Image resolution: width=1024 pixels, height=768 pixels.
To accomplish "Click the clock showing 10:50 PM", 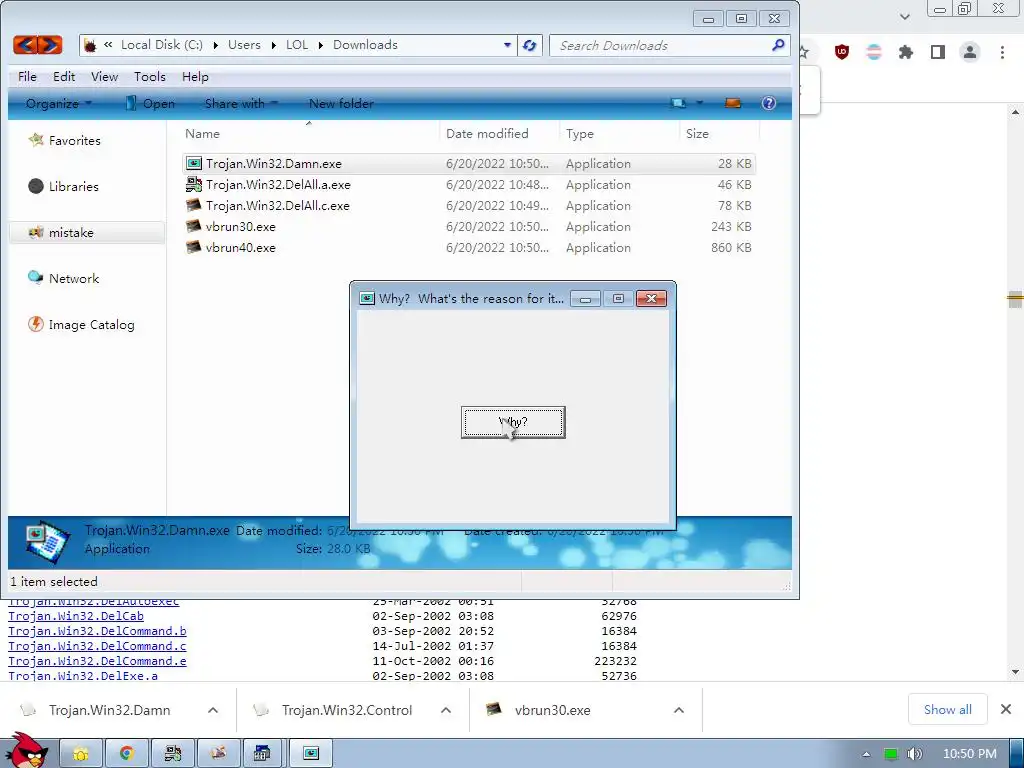I will point(970,754).
